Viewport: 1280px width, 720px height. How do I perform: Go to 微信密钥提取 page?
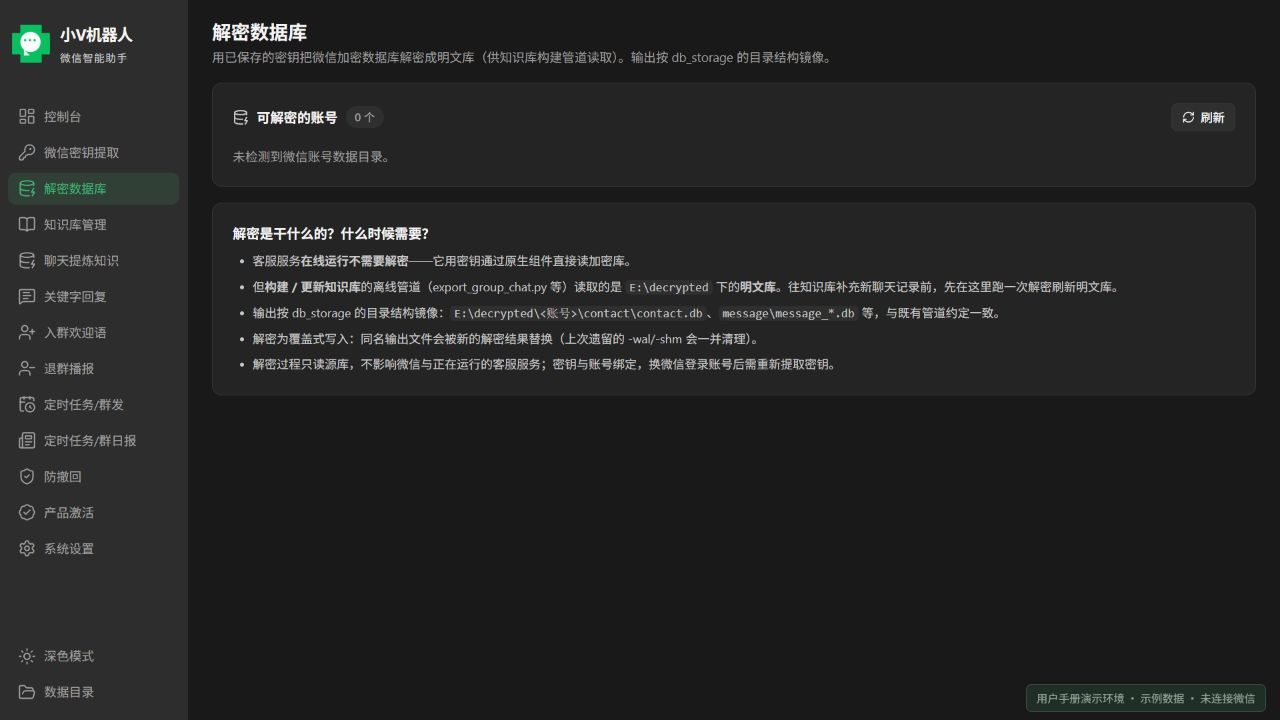pos(94,153)
